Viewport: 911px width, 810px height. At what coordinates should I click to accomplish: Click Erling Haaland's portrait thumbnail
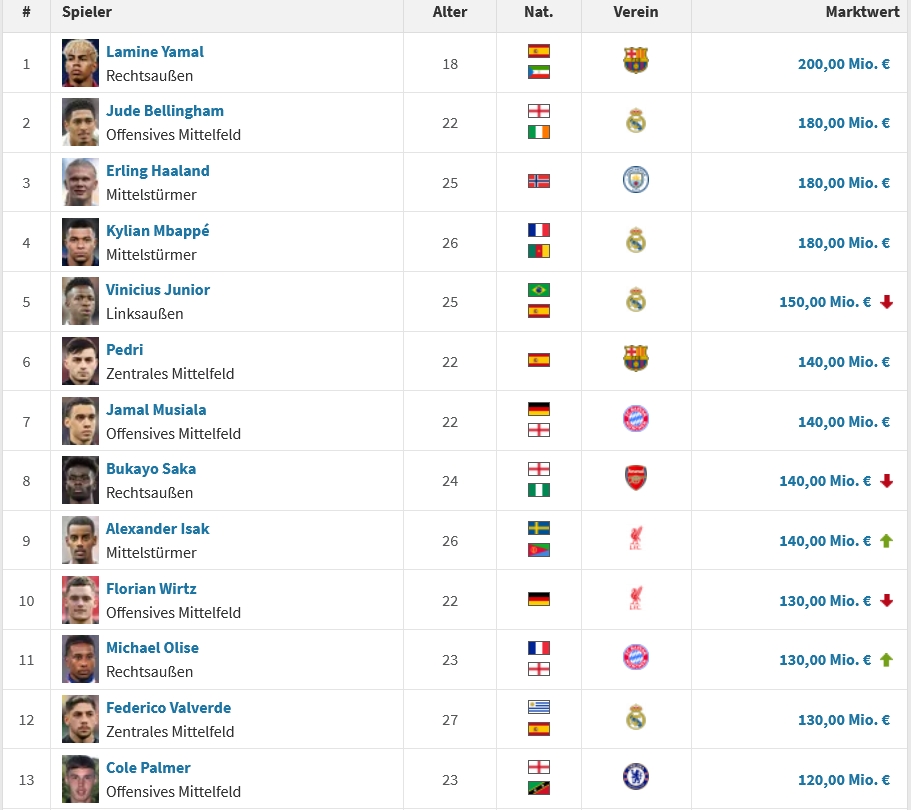(x=80, y=182)
